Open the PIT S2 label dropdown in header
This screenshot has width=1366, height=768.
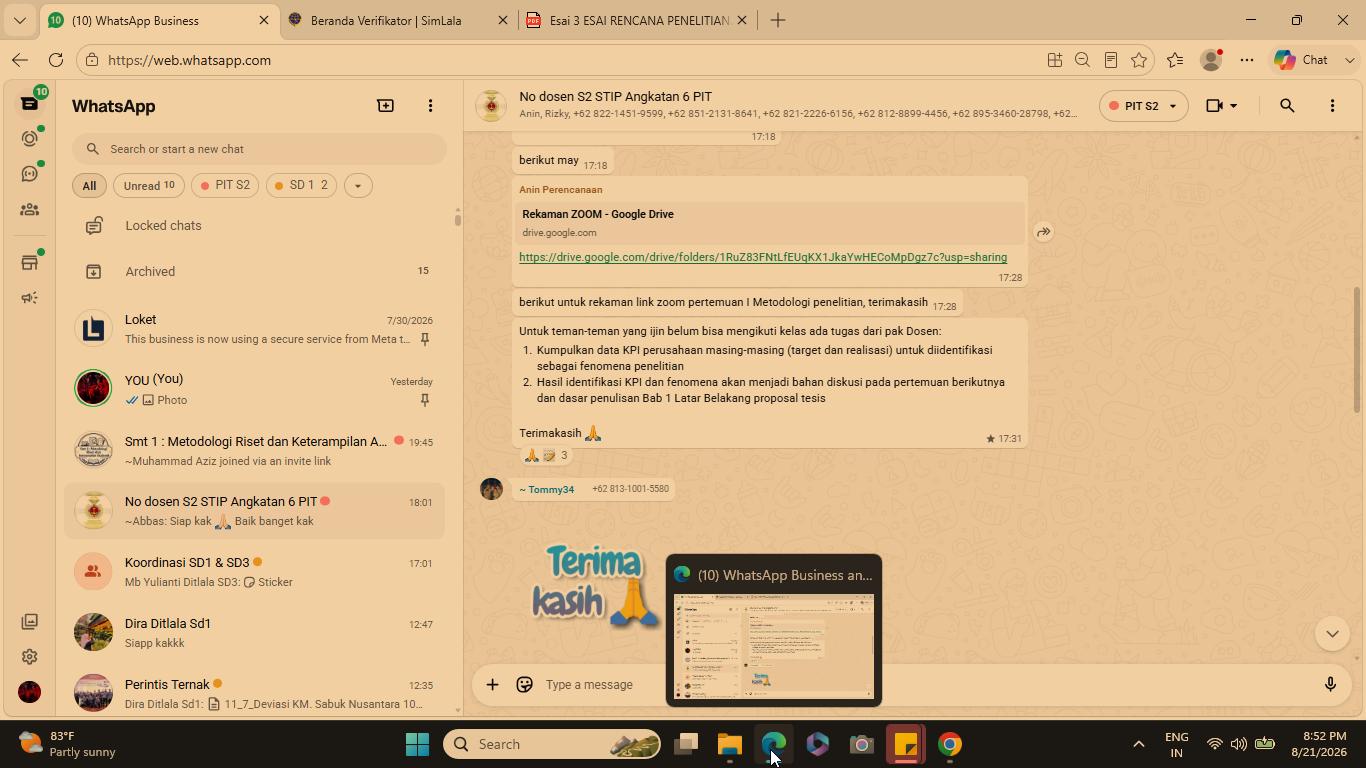[1143, 106]
